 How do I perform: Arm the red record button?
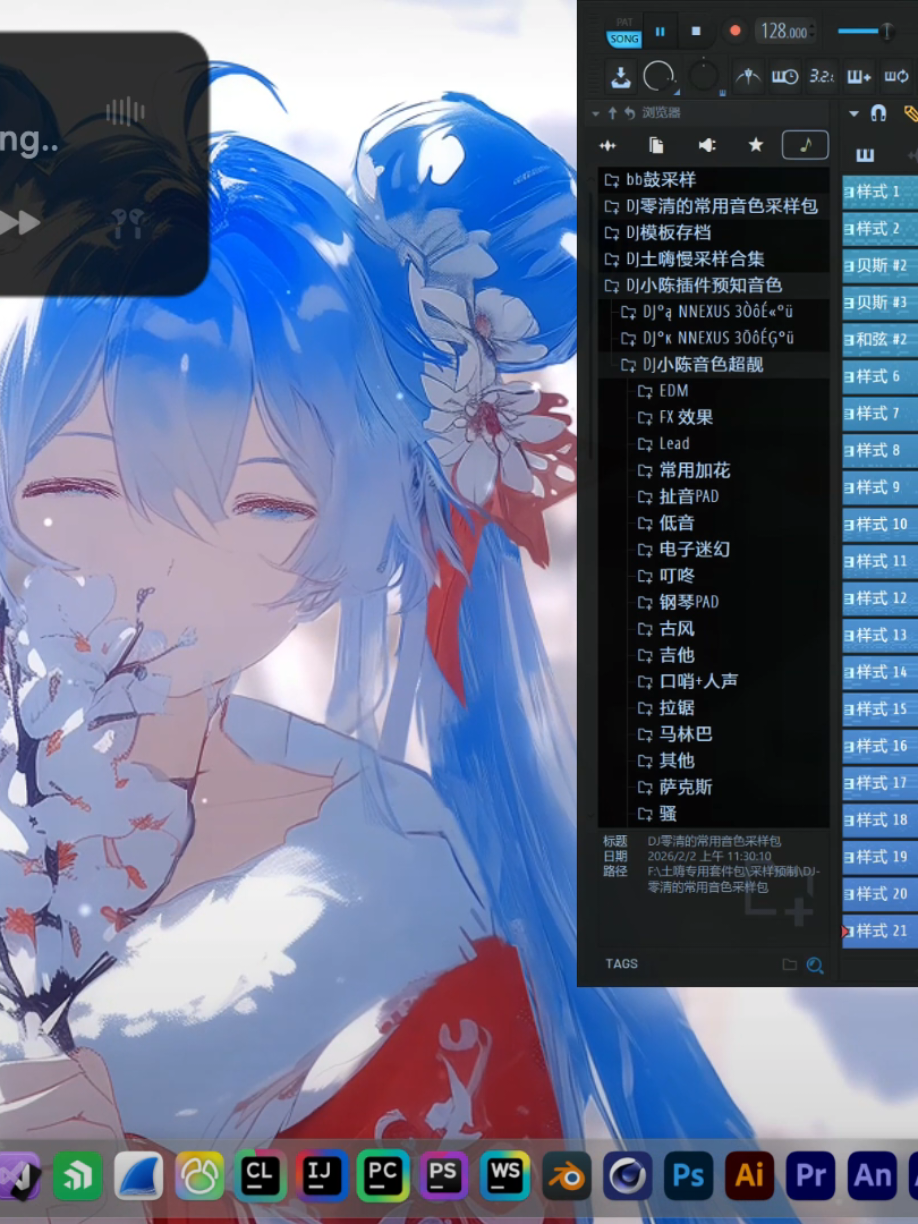735,31
